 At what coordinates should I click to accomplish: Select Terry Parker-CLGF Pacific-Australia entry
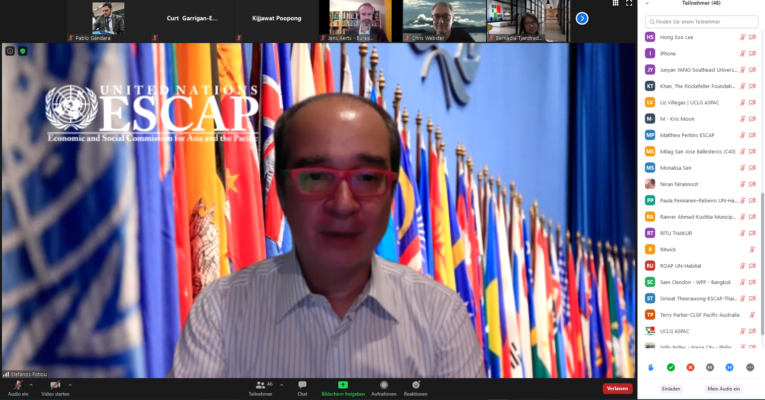pyautogui.click(x=701, y=315)
